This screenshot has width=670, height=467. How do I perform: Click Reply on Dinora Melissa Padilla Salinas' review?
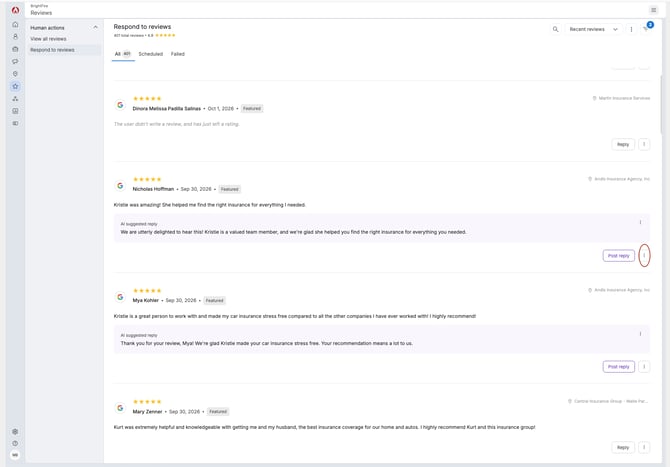tap(623, 144)
